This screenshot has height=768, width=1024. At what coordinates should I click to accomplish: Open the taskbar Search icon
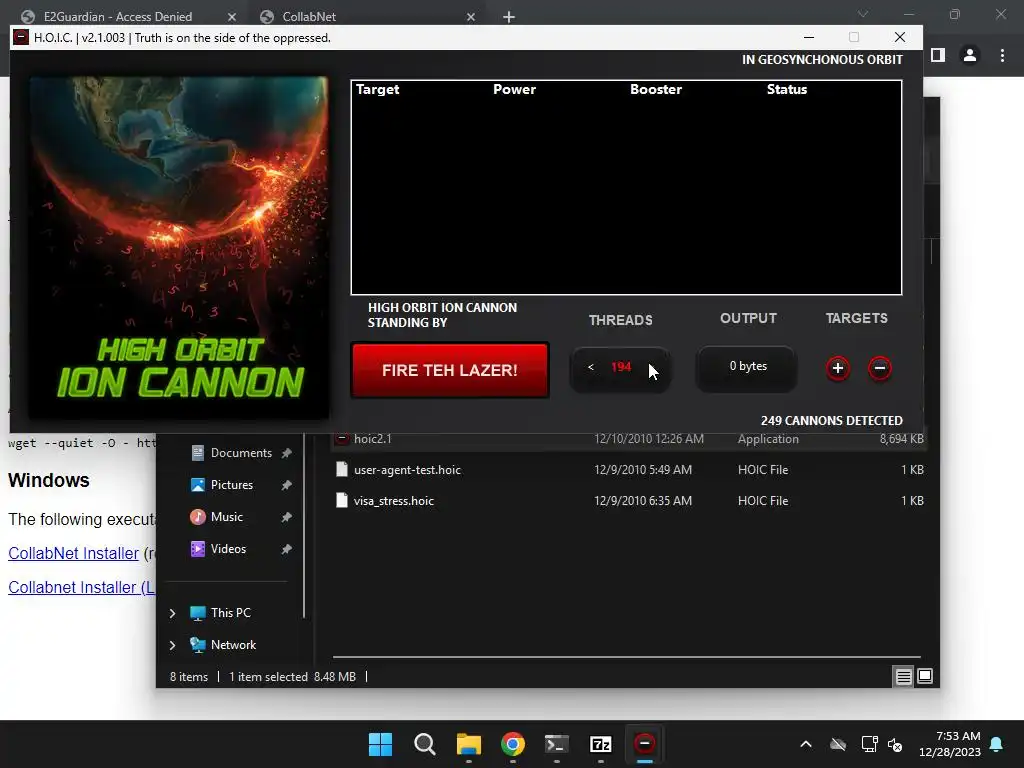(x=424, y=744)
